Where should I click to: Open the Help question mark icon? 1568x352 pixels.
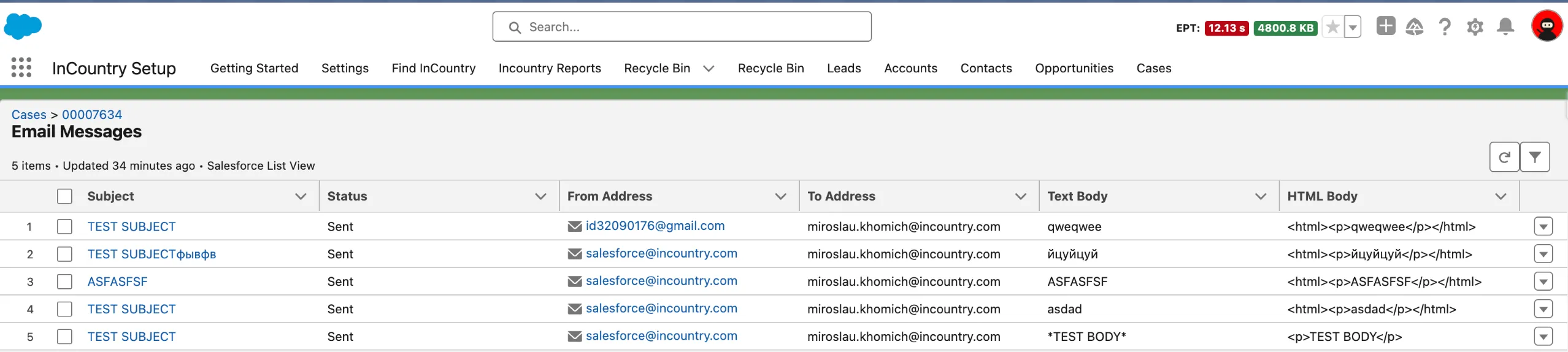tap(1445, 27)
